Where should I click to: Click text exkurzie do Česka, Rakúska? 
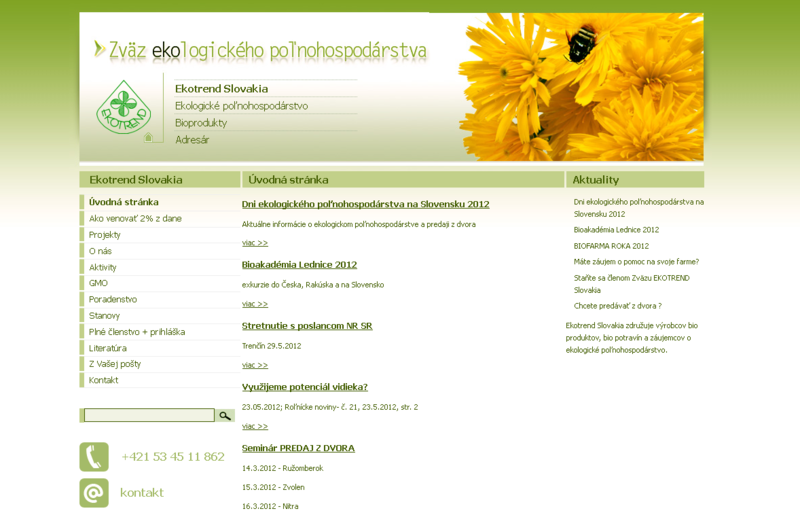click(313, 285)
